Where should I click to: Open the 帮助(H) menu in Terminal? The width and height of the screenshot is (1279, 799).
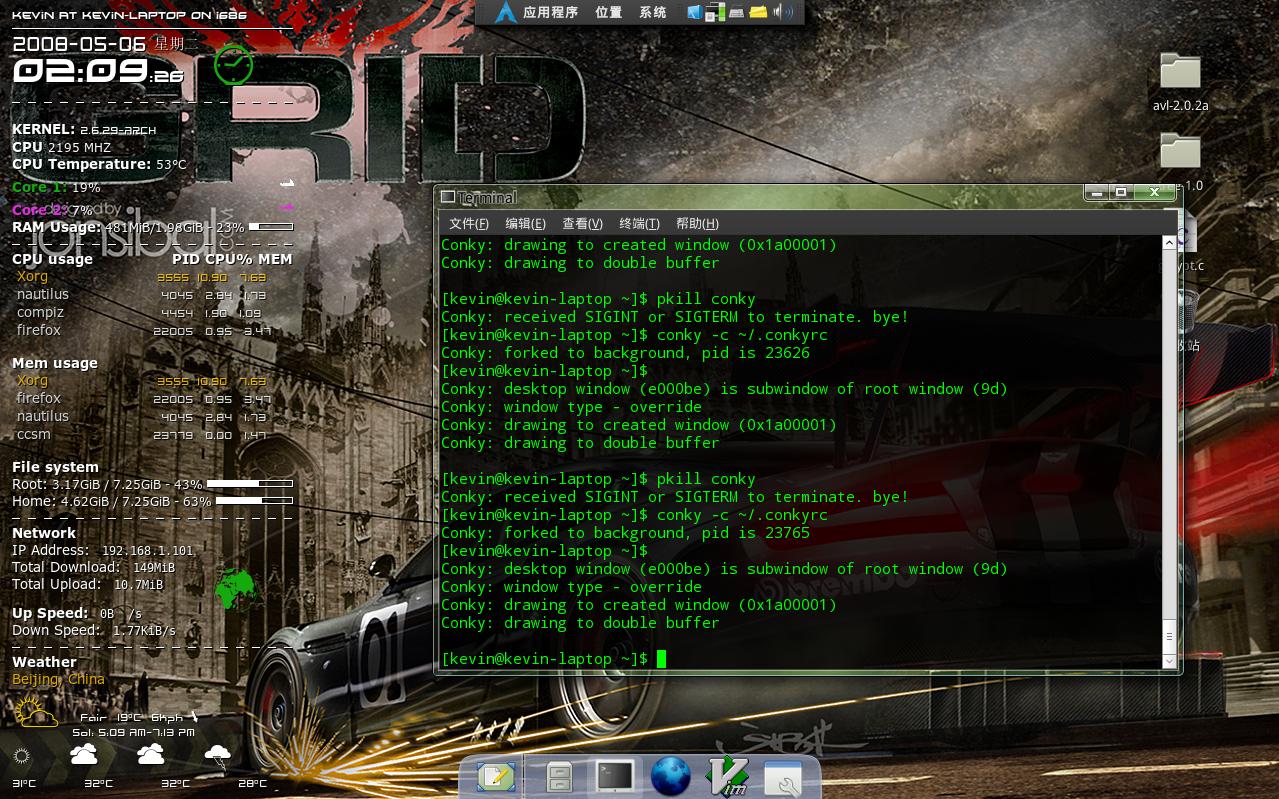coord(697,223)
